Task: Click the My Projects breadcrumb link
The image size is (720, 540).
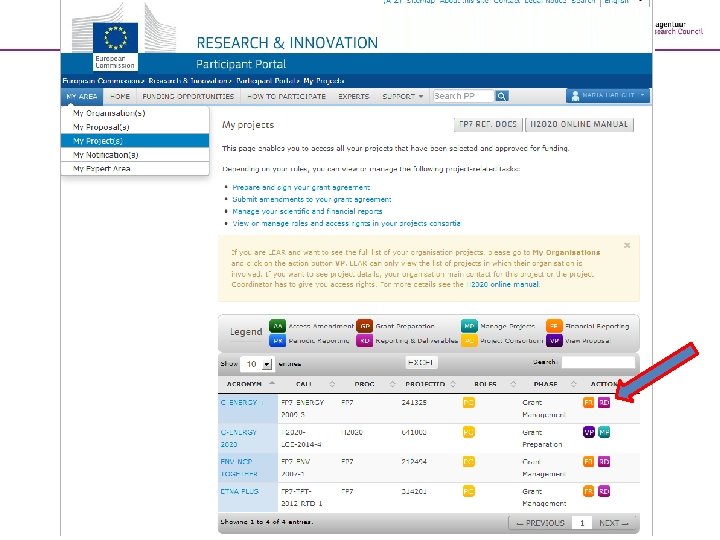Action: point(324,81)
